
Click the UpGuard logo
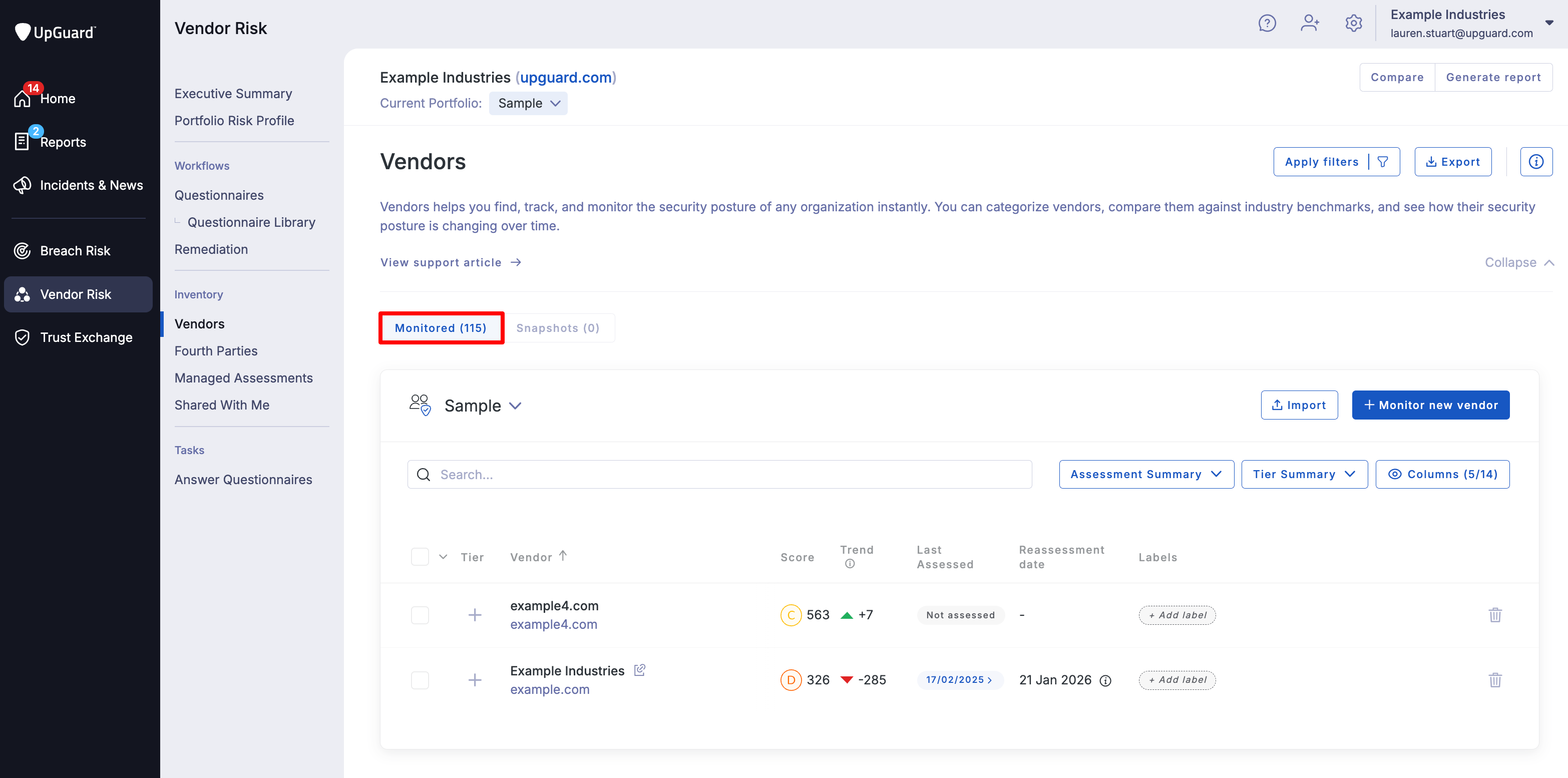(55, 32)
